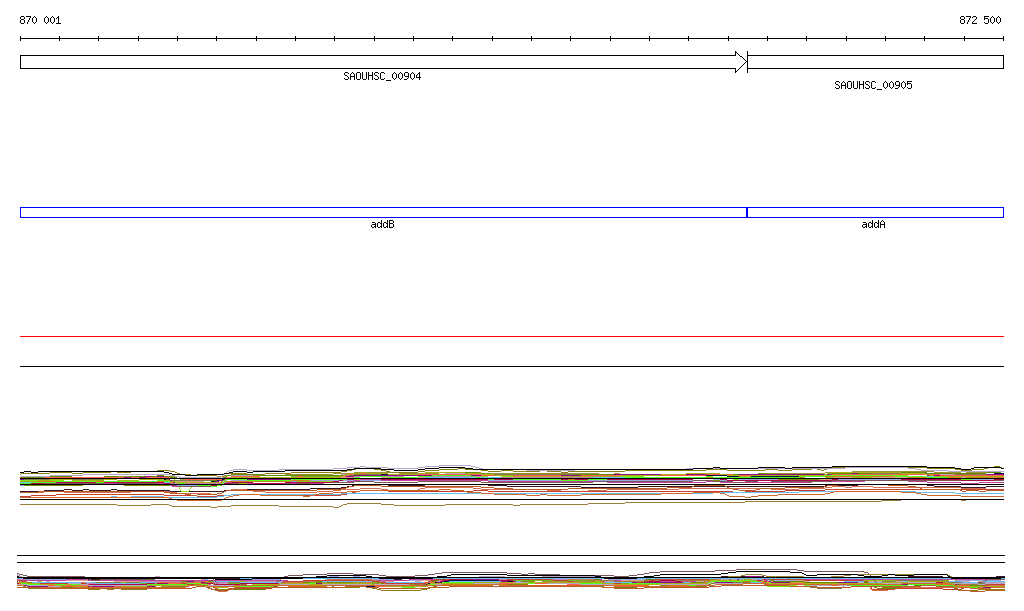Open the SAOUHSC_00905 text label
Image resolution: width=1024 pixels, height=611 pixels.
pos(873,85)
